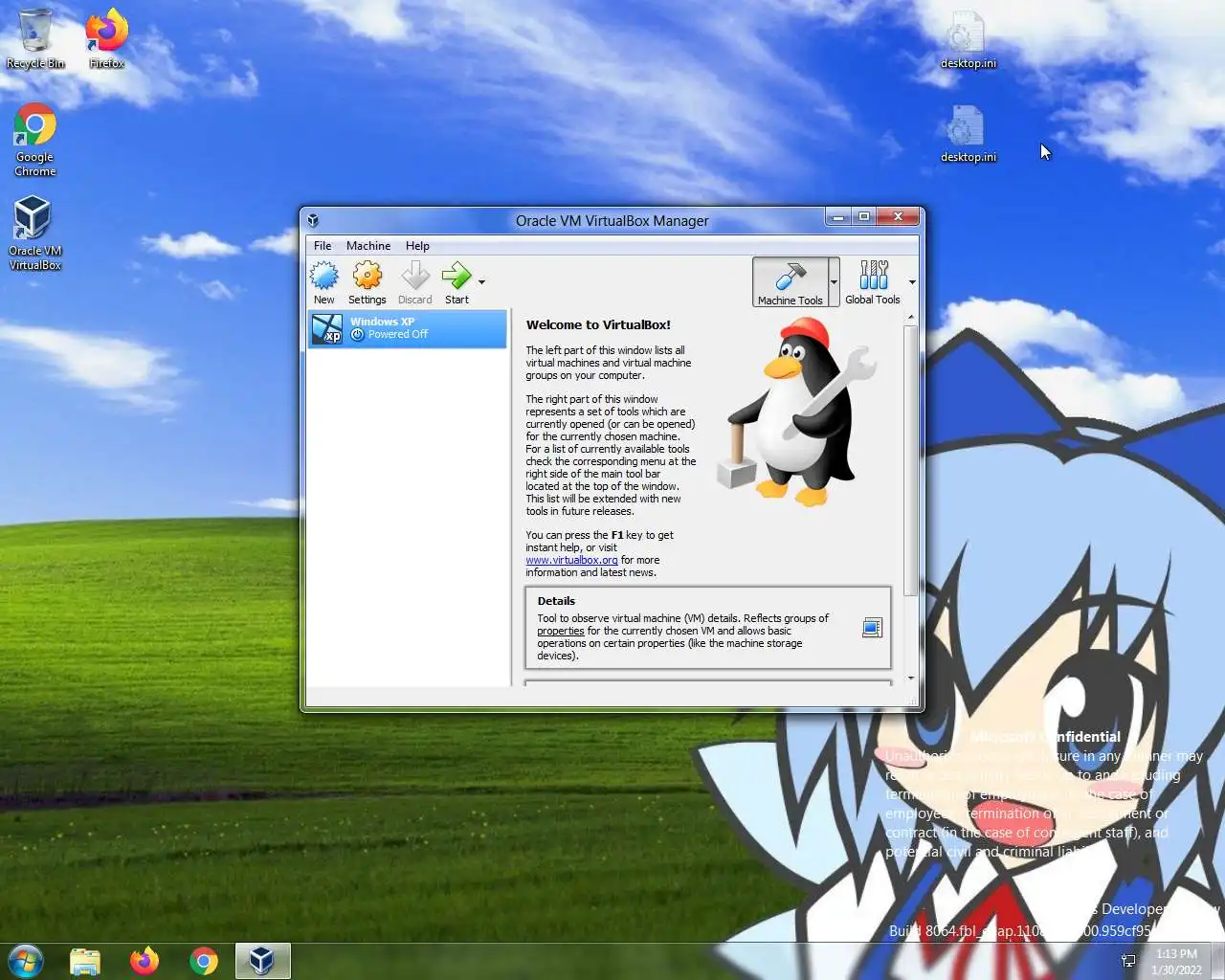Expand the Start button dropdown arrow
Image resolution: width=1225 pixels, height=980 pixels.
(481, 282)
